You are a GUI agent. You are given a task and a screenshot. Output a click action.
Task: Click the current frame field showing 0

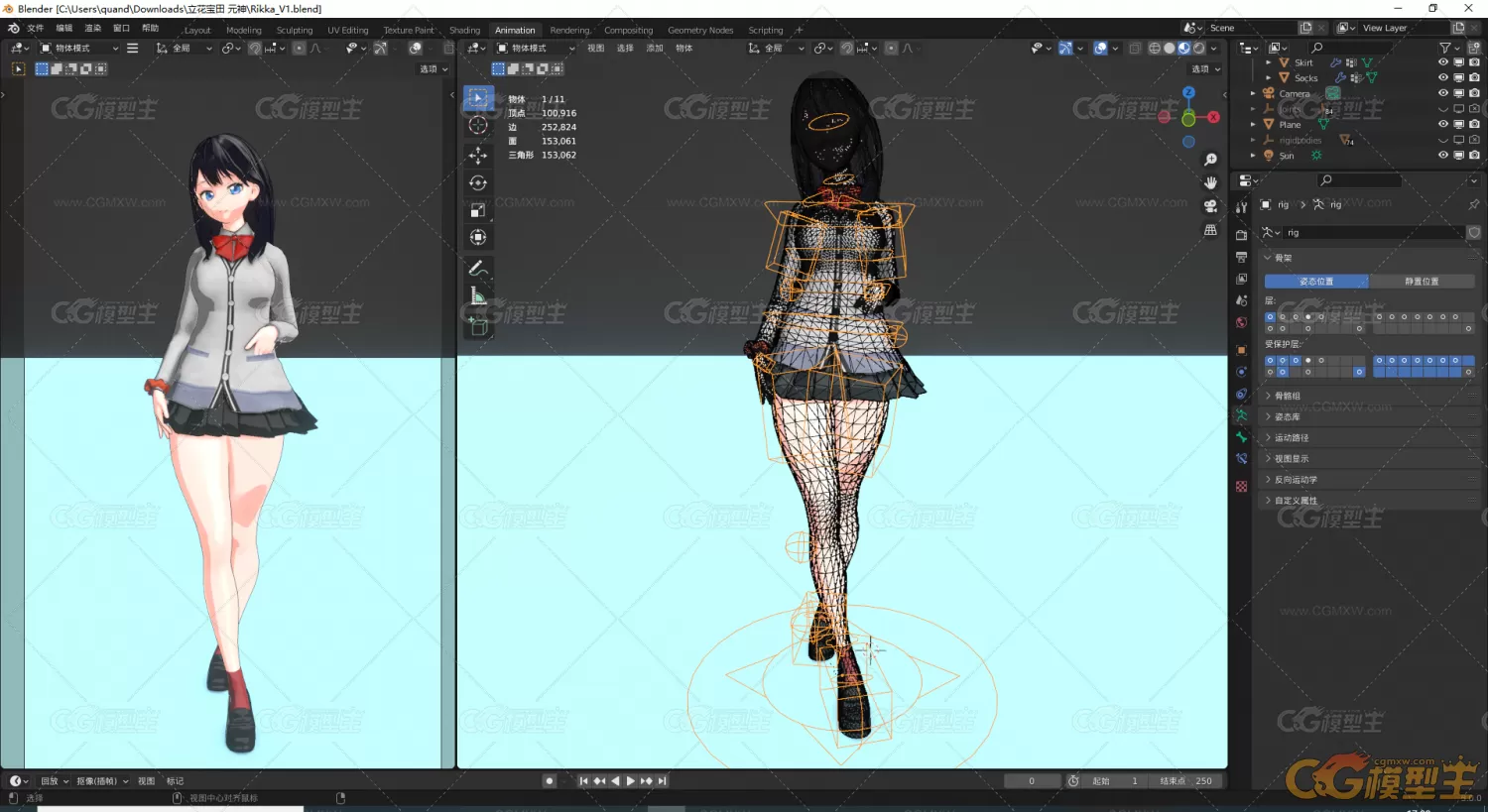(x=1032, y=781)
